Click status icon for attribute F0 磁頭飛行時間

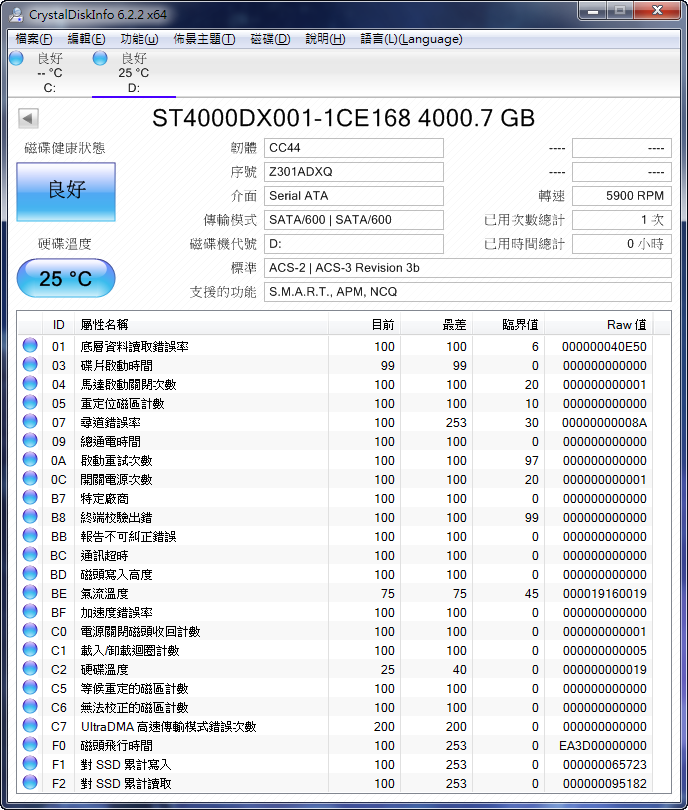(30, 744)
